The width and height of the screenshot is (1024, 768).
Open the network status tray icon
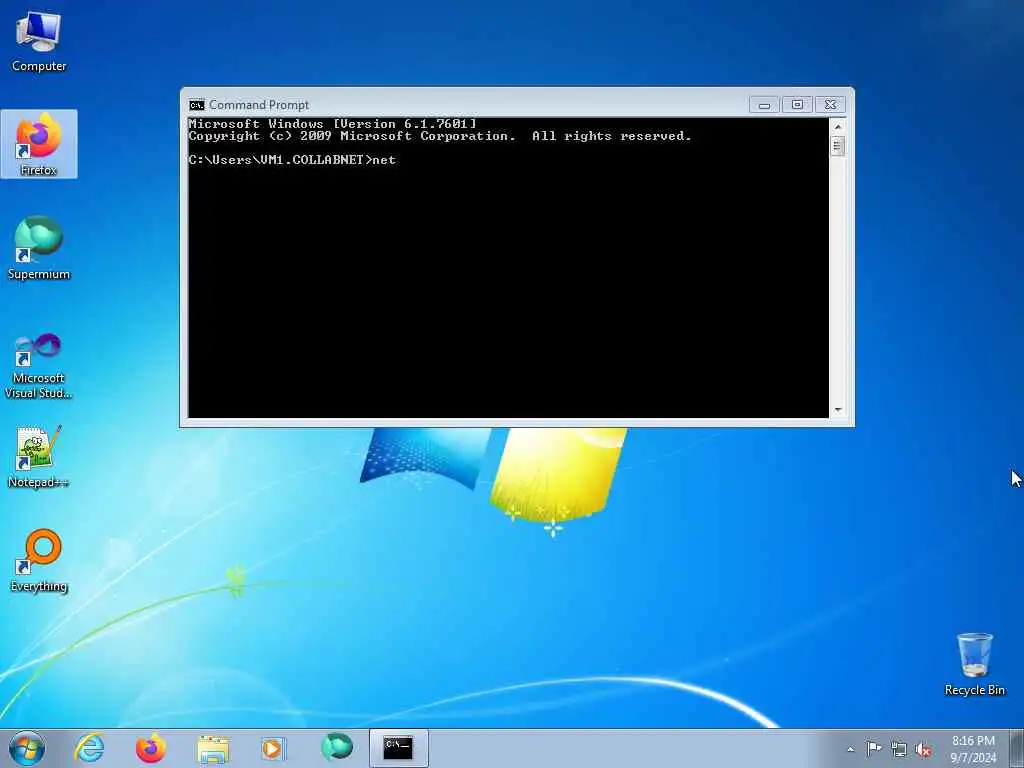point(899,749)
